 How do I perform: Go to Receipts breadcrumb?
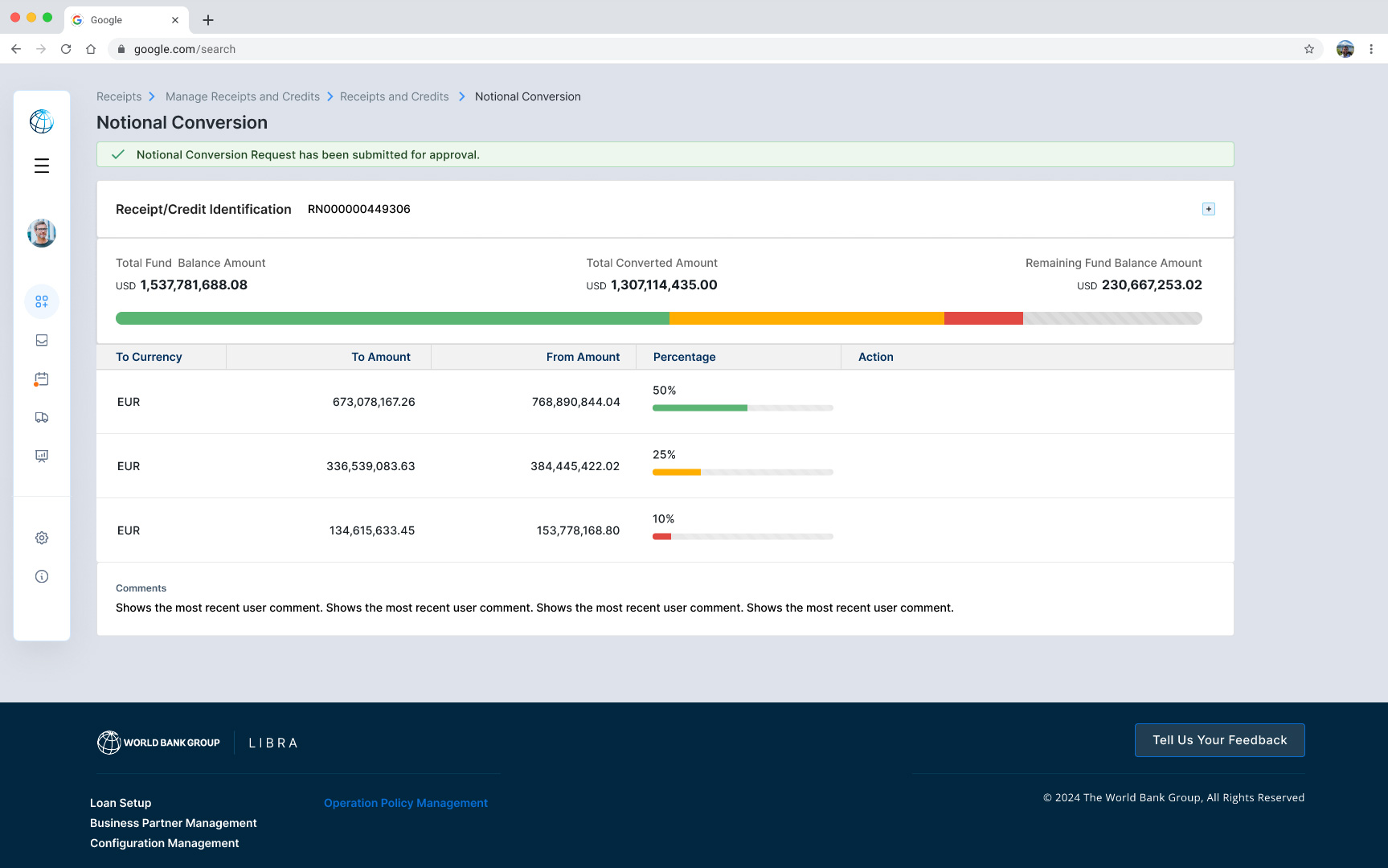[x=119, y=96]
